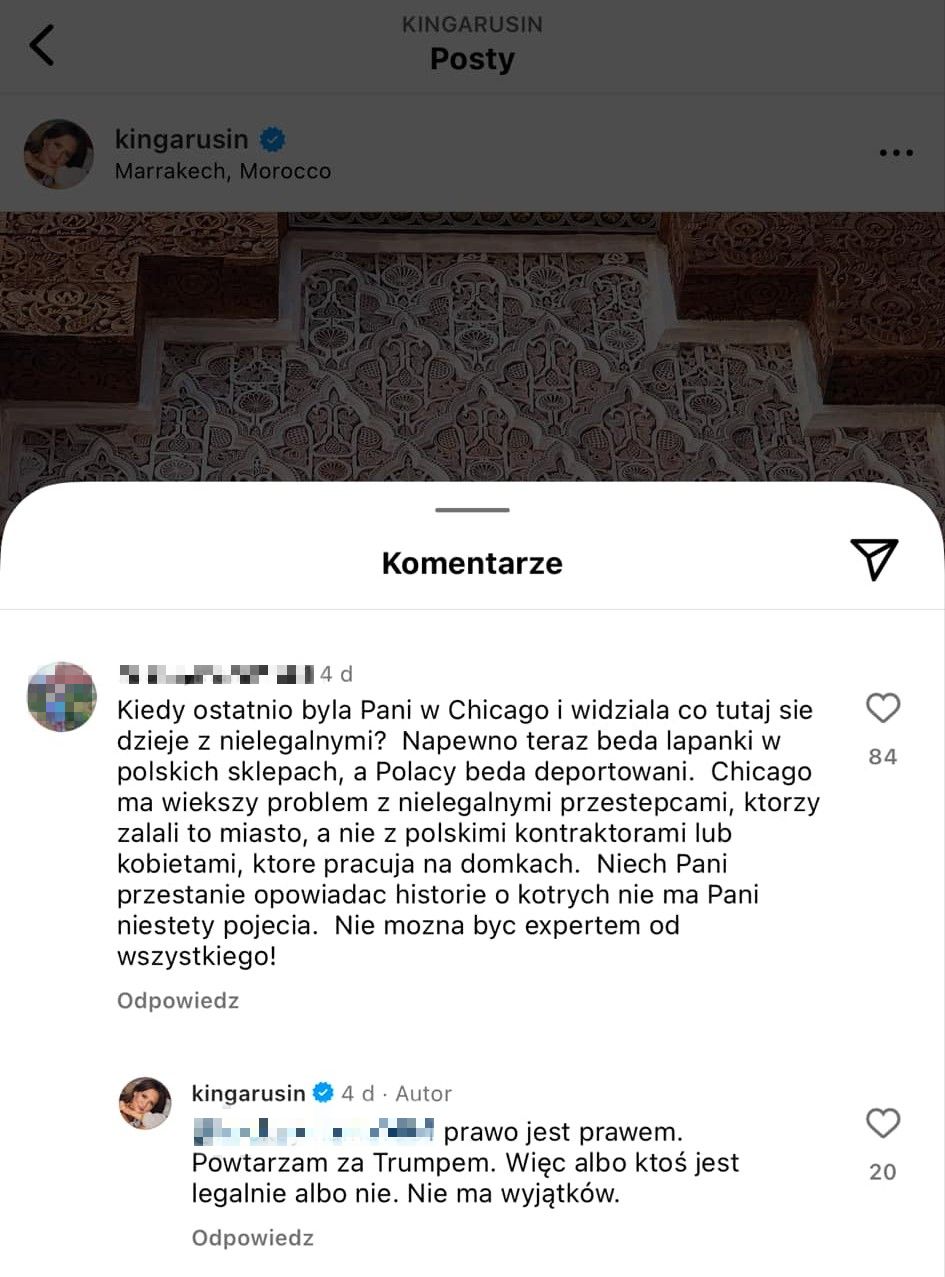
Task: Click Odpowiedz under kingarusin's reply
Action: coord(253,1238)
